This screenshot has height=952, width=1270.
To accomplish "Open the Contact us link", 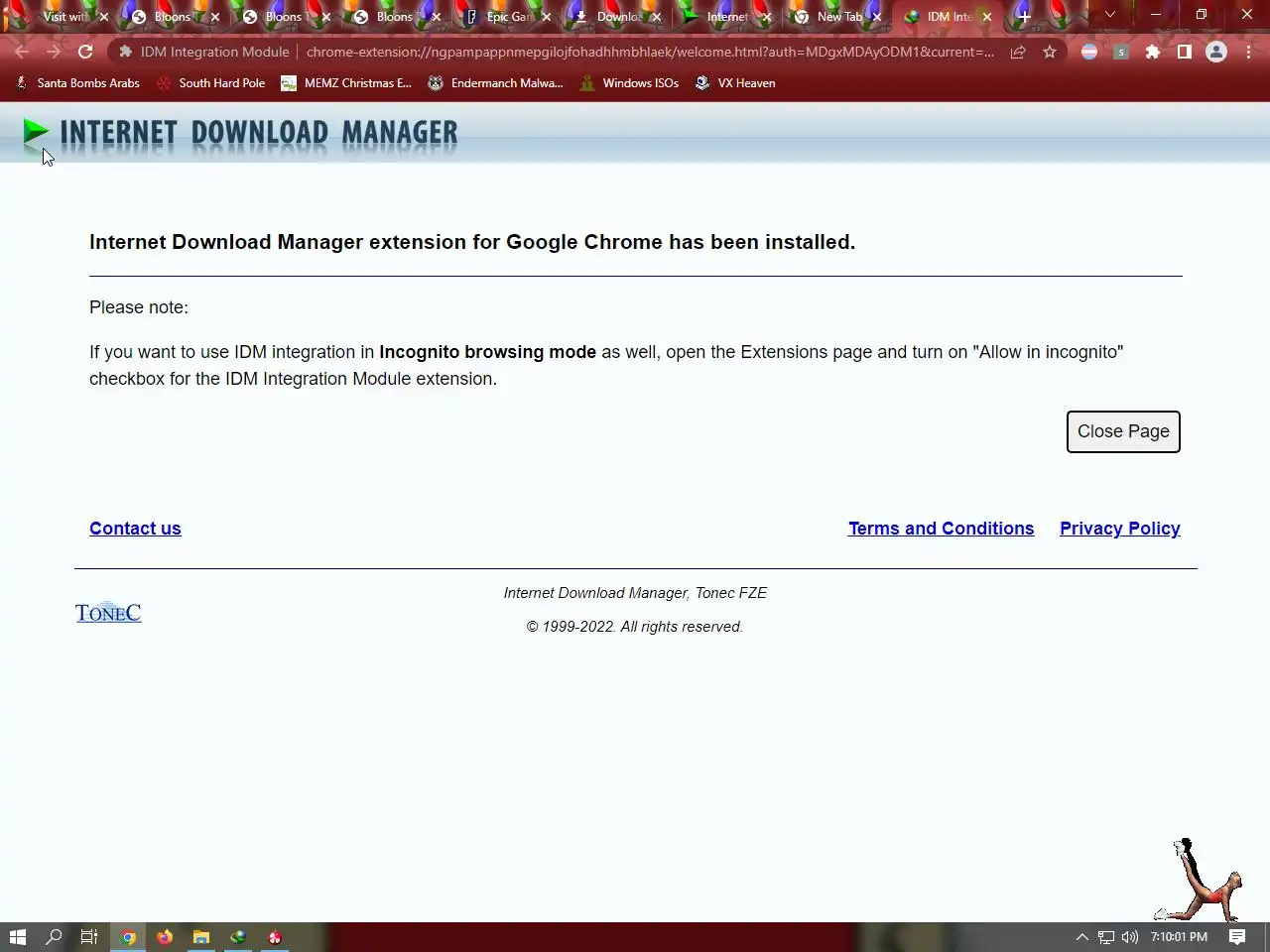I will click(135, 529).
